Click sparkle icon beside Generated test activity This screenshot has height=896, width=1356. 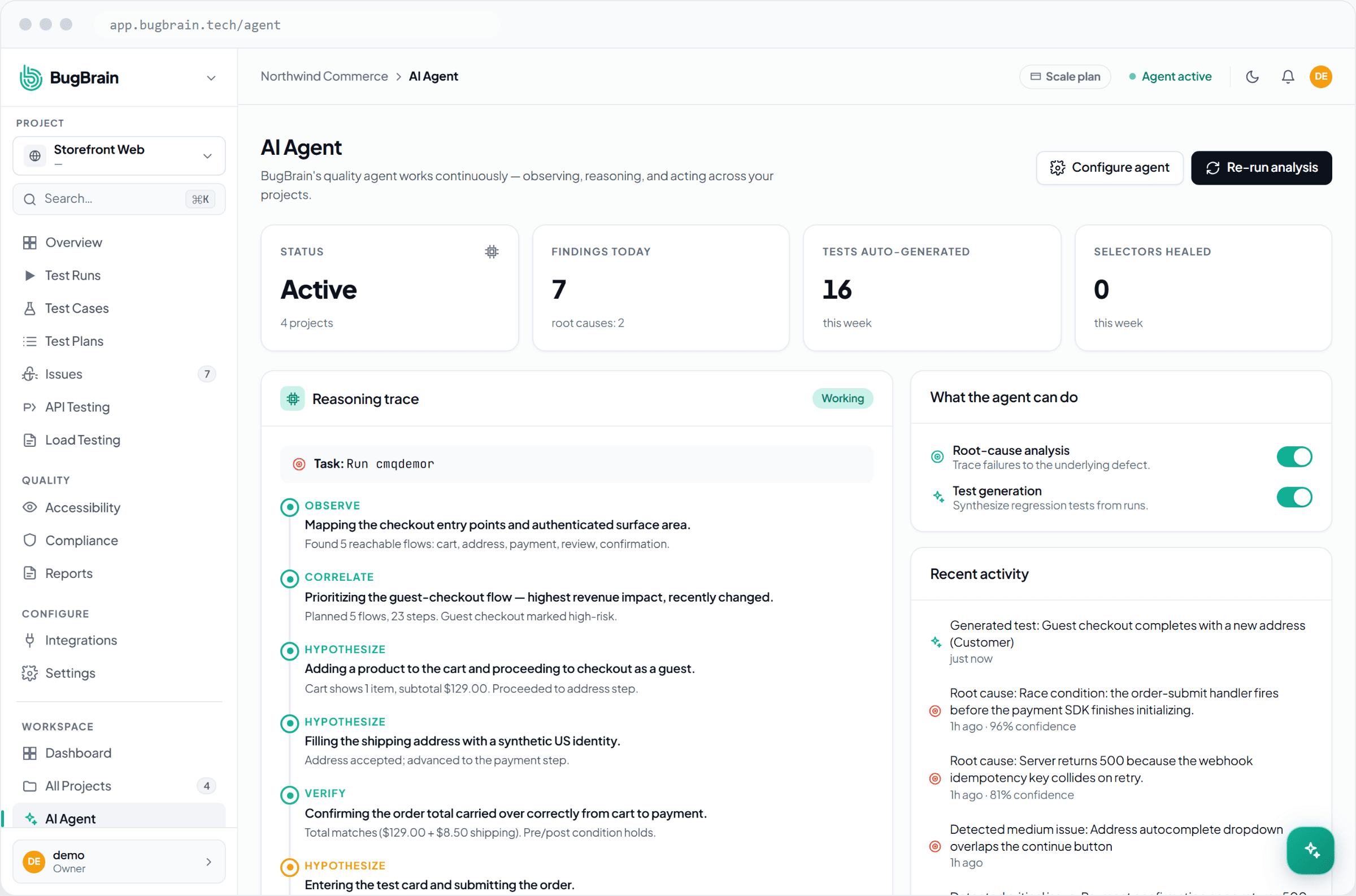tap(936, 642)
